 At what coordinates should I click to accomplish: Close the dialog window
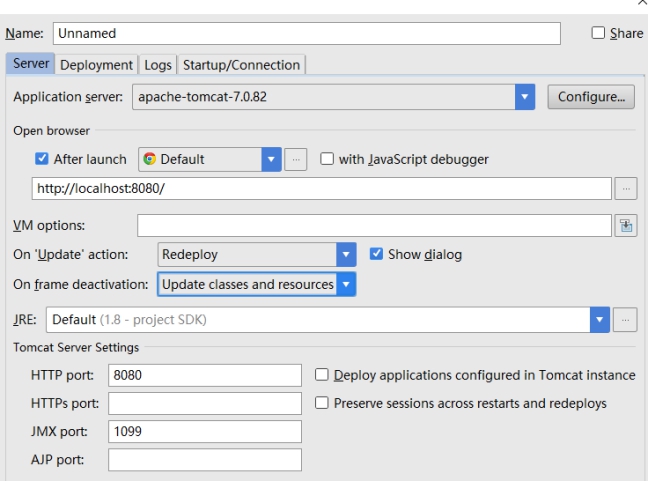640,5
